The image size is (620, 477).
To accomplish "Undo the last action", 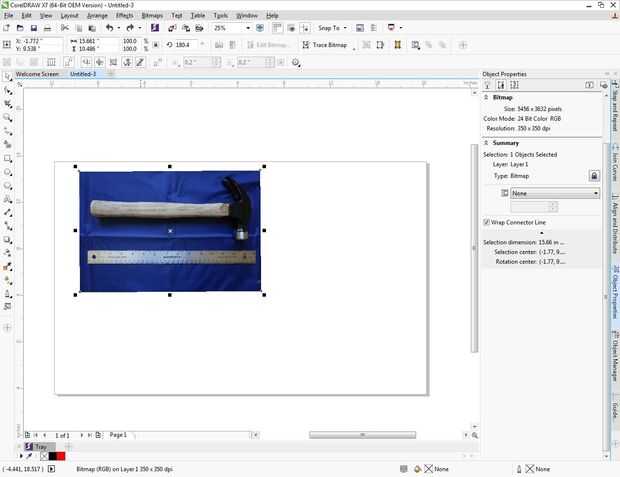I will tap(110, 28).
